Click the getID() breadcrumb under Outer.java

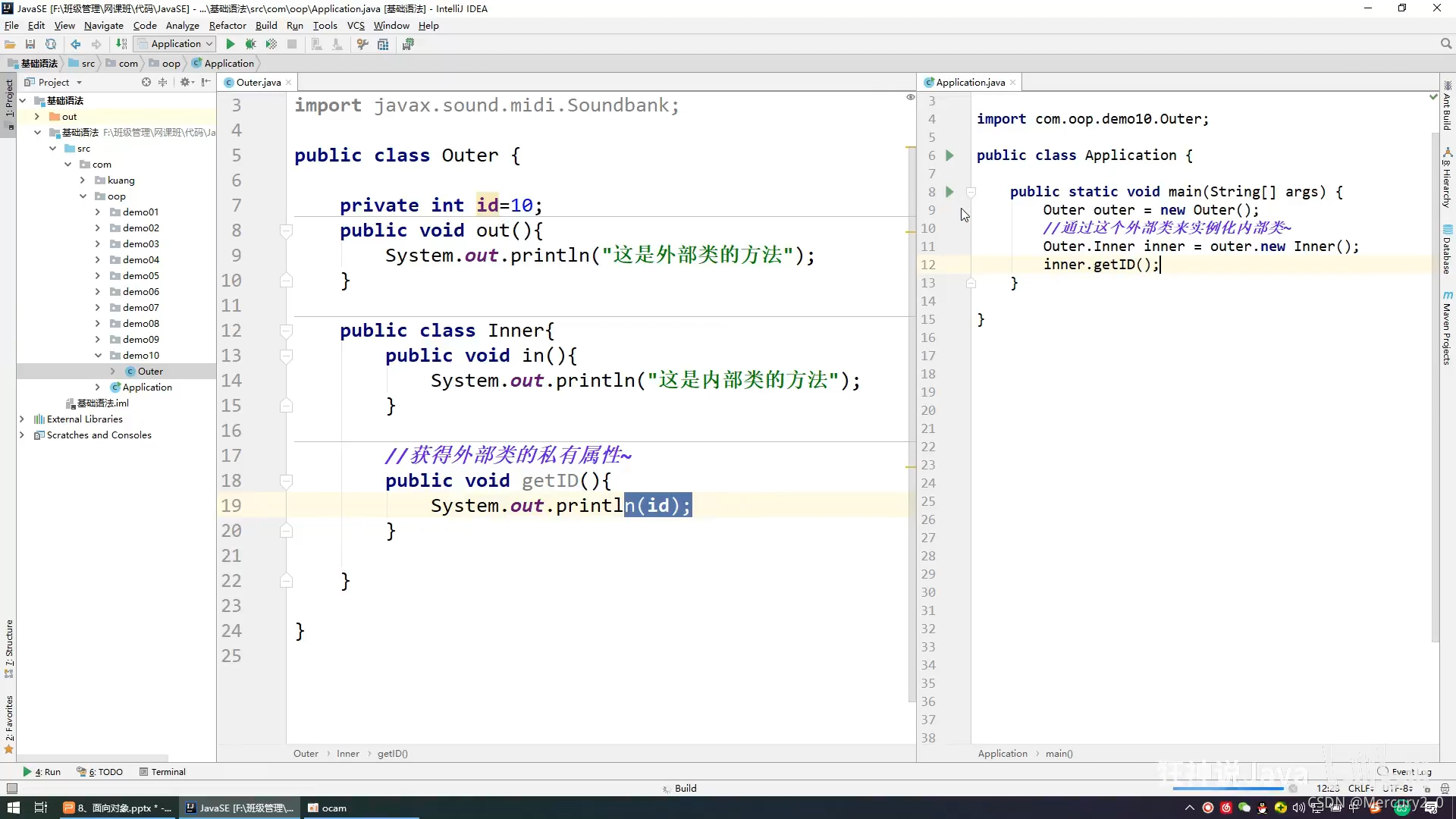(x=393, y=754)
